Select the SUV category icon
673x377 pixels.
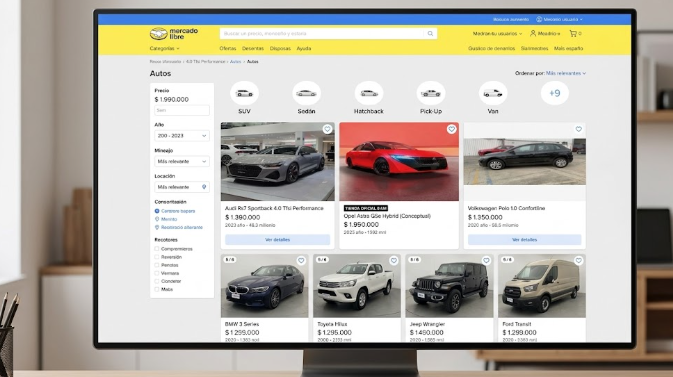click(244, 93)
